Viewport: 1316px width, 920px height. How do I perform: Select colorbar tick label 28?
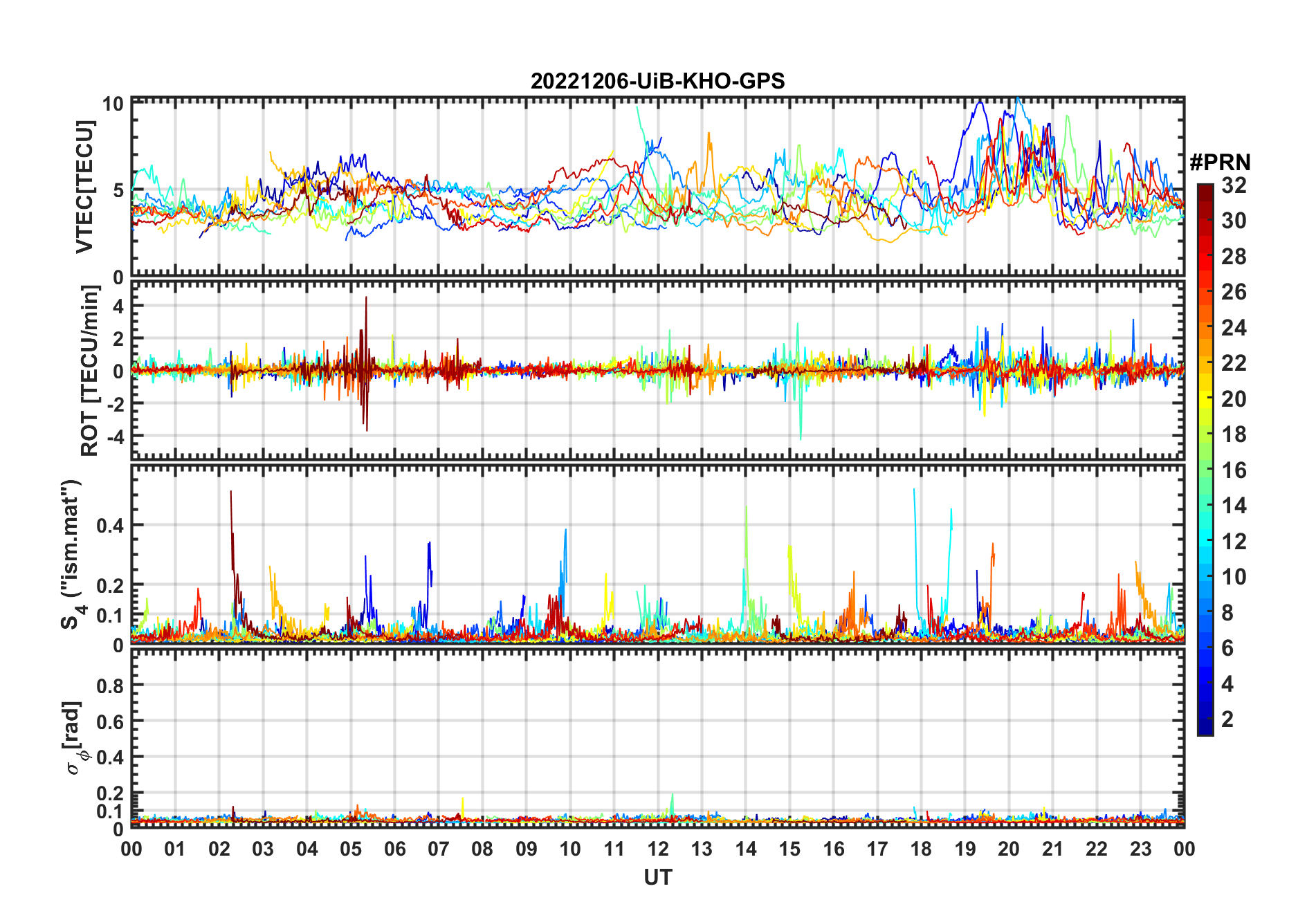1234,257
